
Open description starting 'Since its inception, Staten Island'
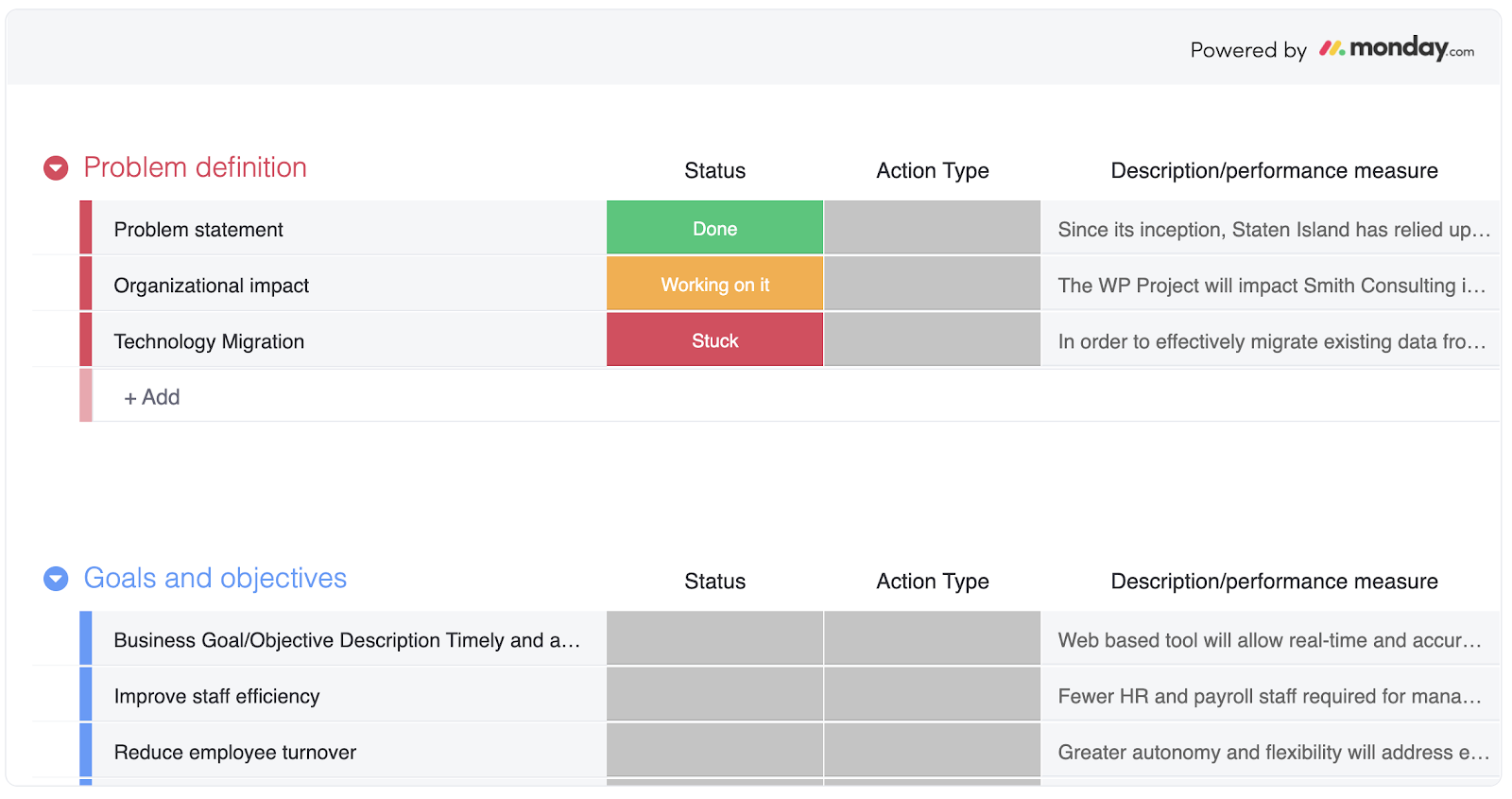pos(1274,230)
